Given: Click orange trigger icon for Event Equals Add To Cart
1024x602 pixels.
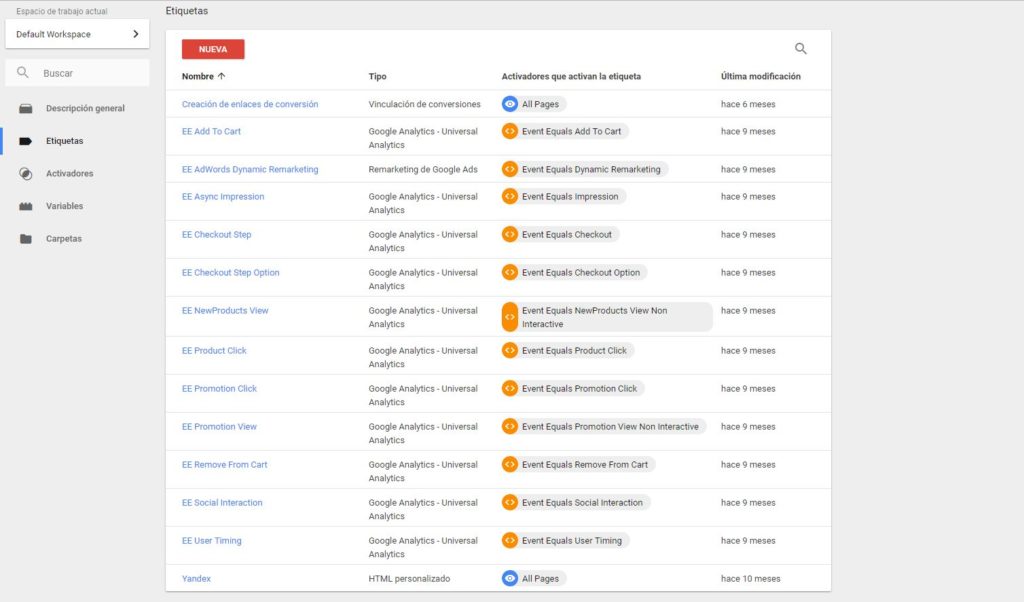Looking at the screenshot, I should point(510,131).
